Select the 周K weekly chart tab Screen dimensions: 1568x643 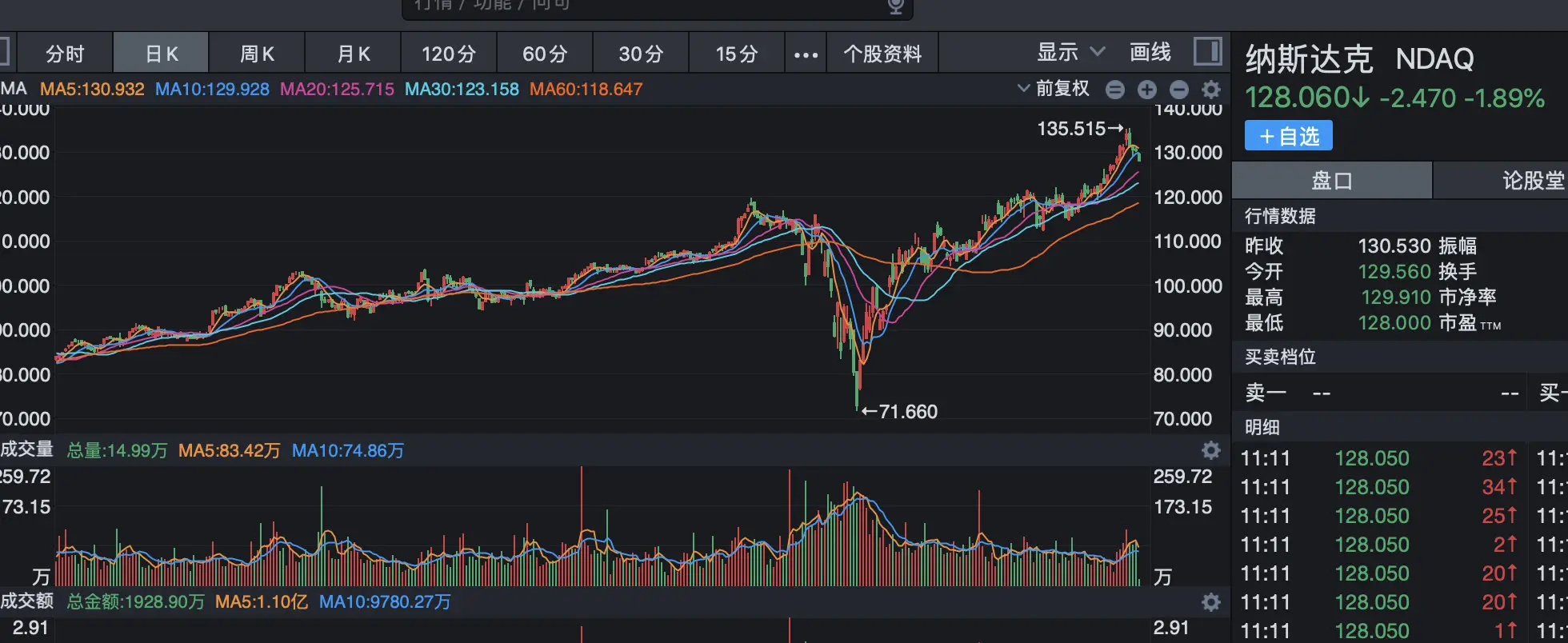coord(257,54)
